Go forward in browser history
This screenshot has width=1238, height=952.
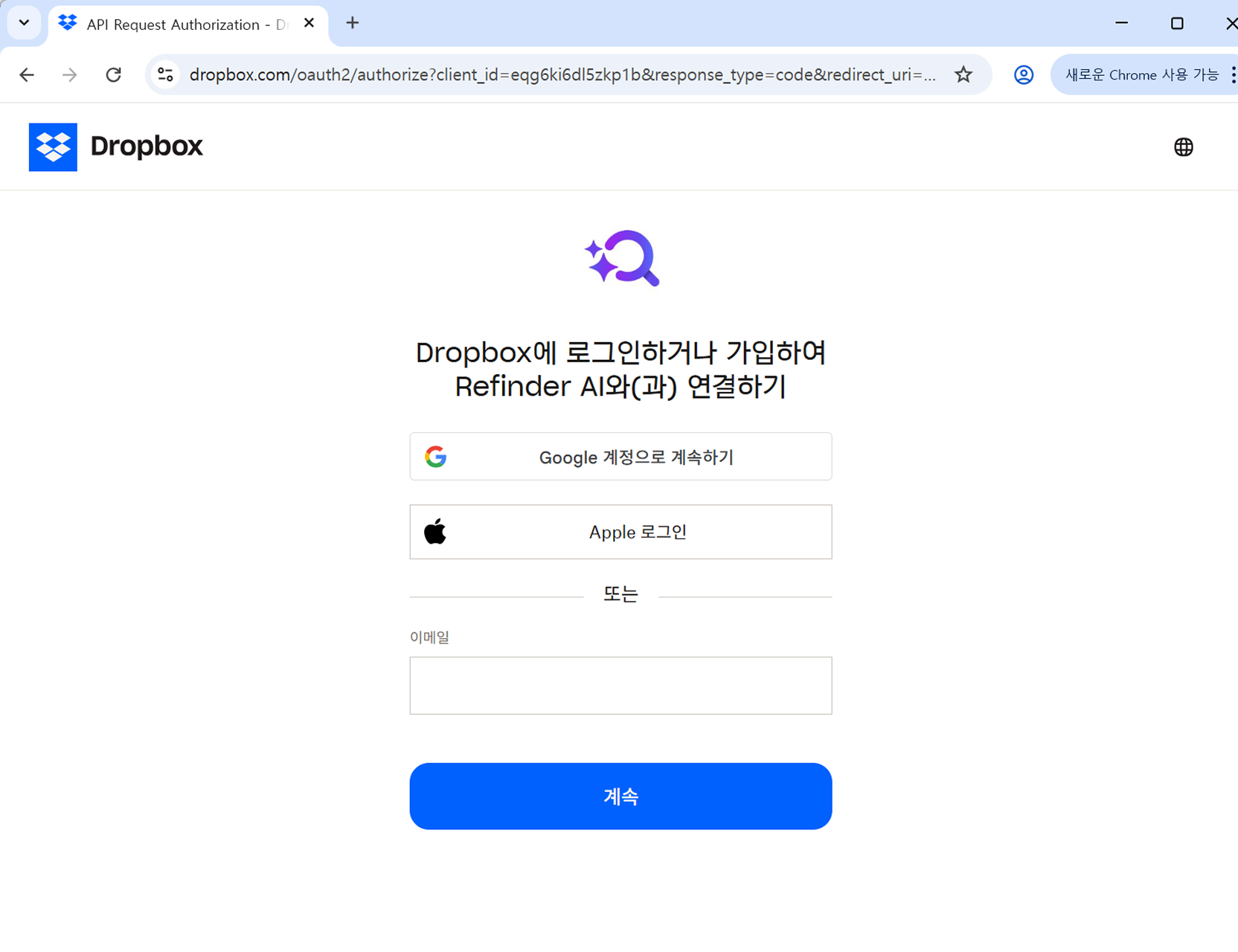(70, 74)
